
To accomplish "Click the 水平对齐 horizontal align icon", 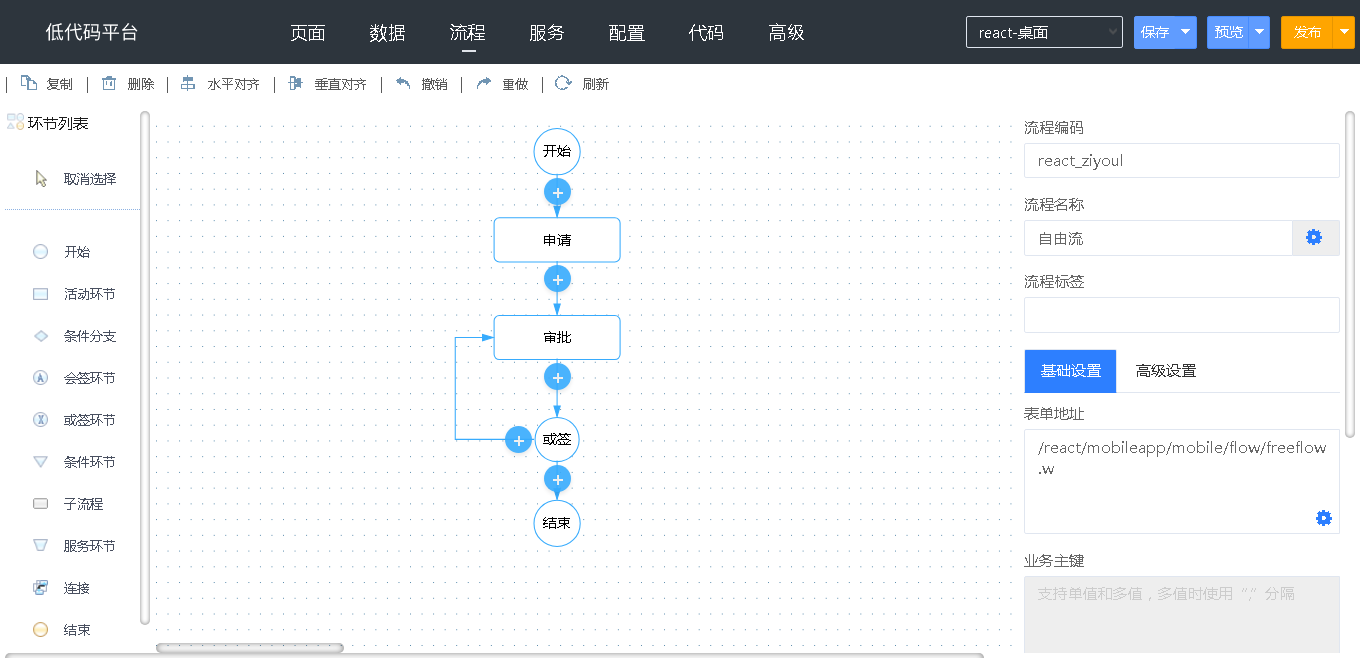I will [188, 83].
